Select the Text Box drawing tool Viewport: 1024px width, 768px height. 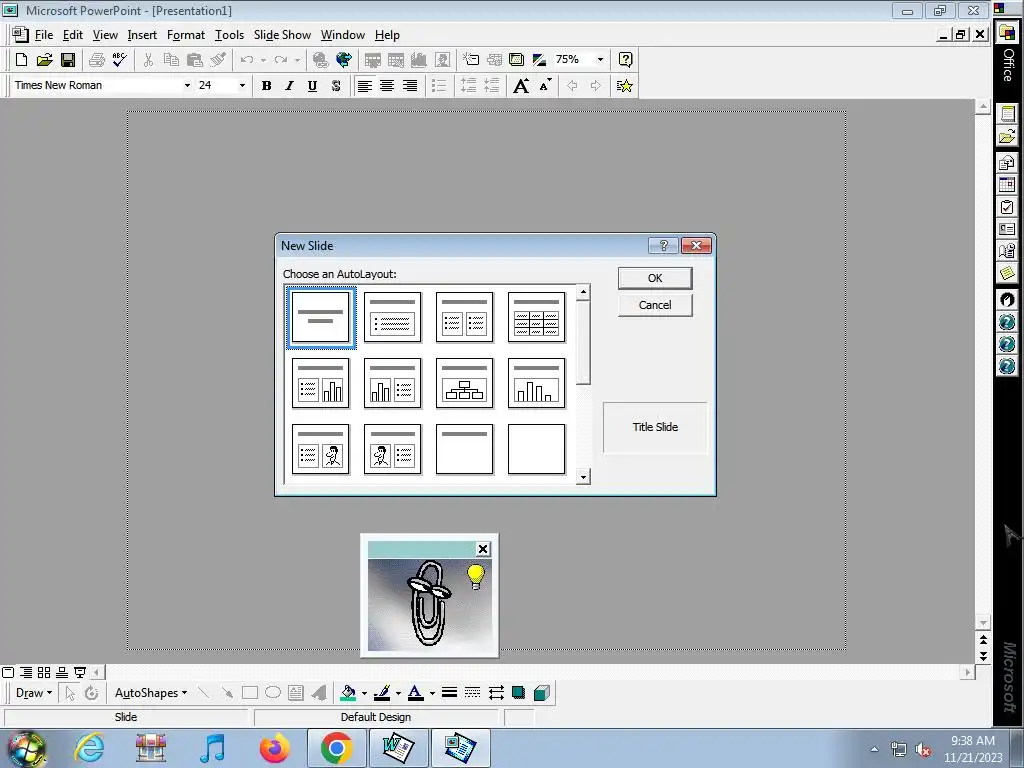(x=296, y=693)
